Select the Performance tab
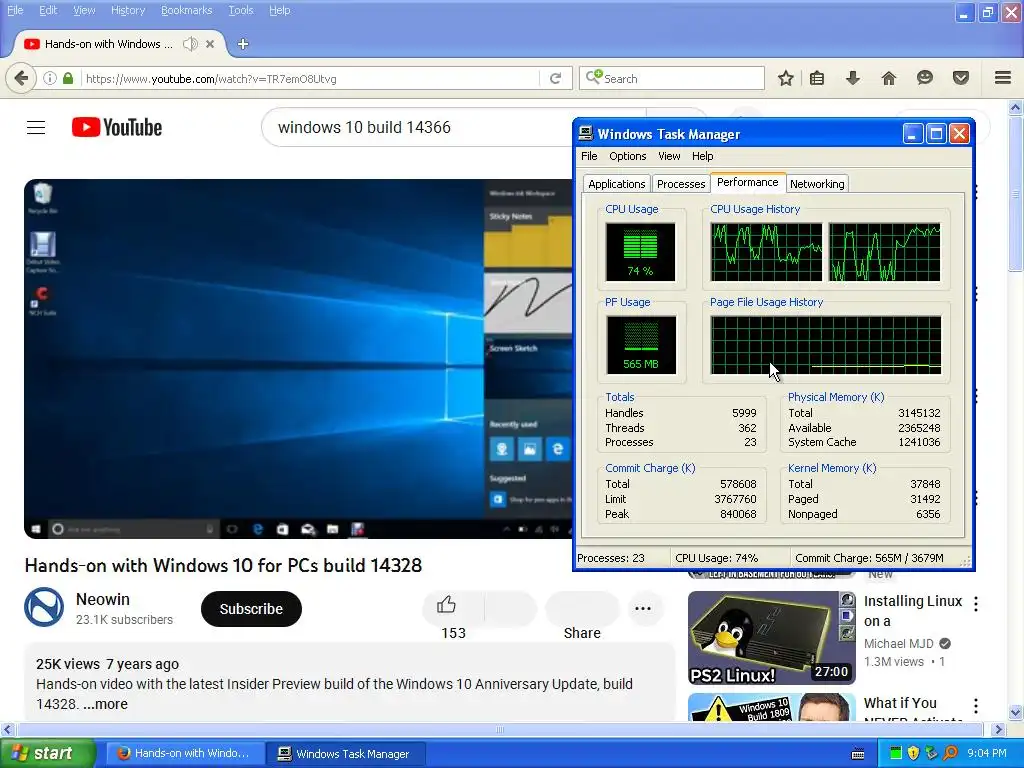 click(x=748, y=182)
